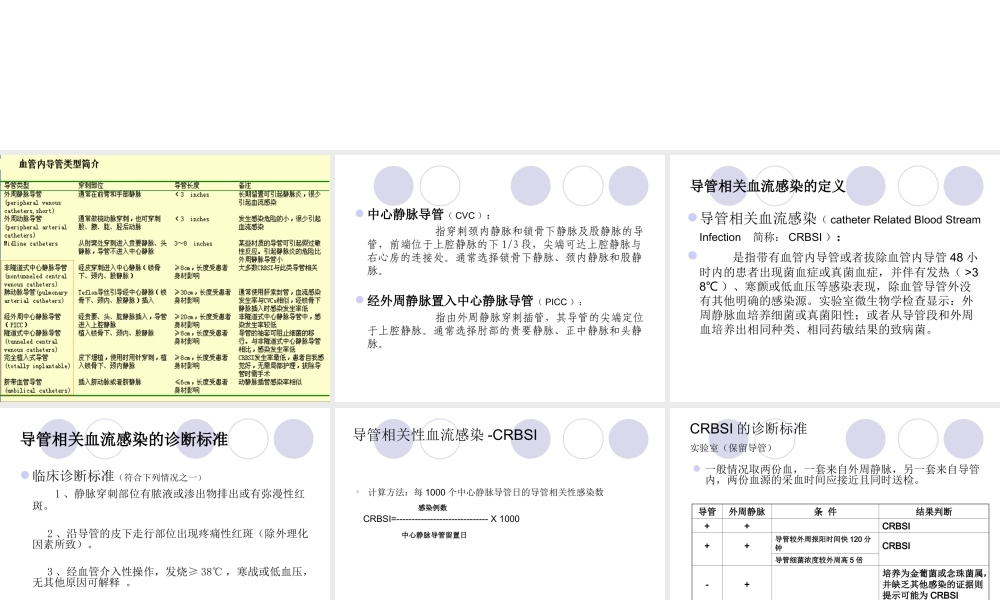Screen dimensions: 1000x600
Task: Click the bullet marker before 临床诊断标准
Action: pyautogui.click(x=25, y=473)
